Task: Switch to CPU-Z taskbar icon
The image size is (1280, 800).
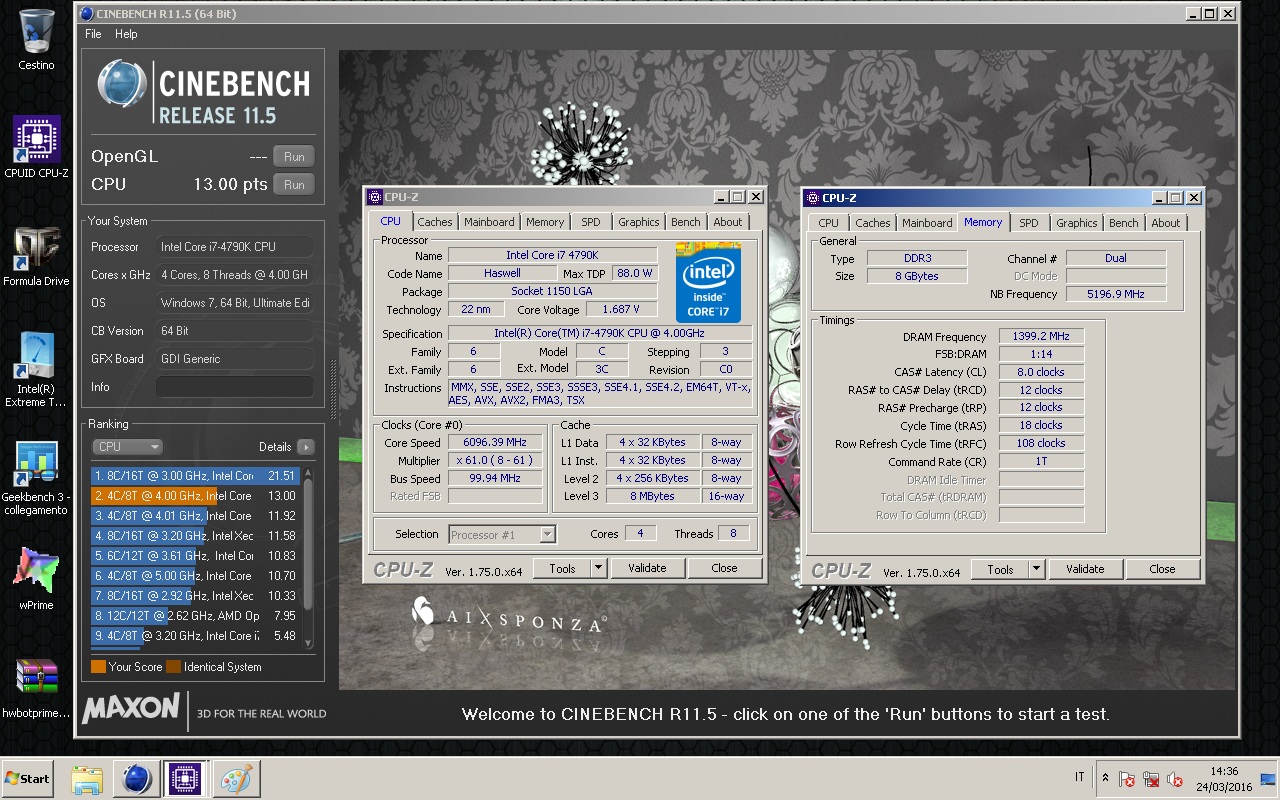Action: pyautogui.click(x=185, y=779)
